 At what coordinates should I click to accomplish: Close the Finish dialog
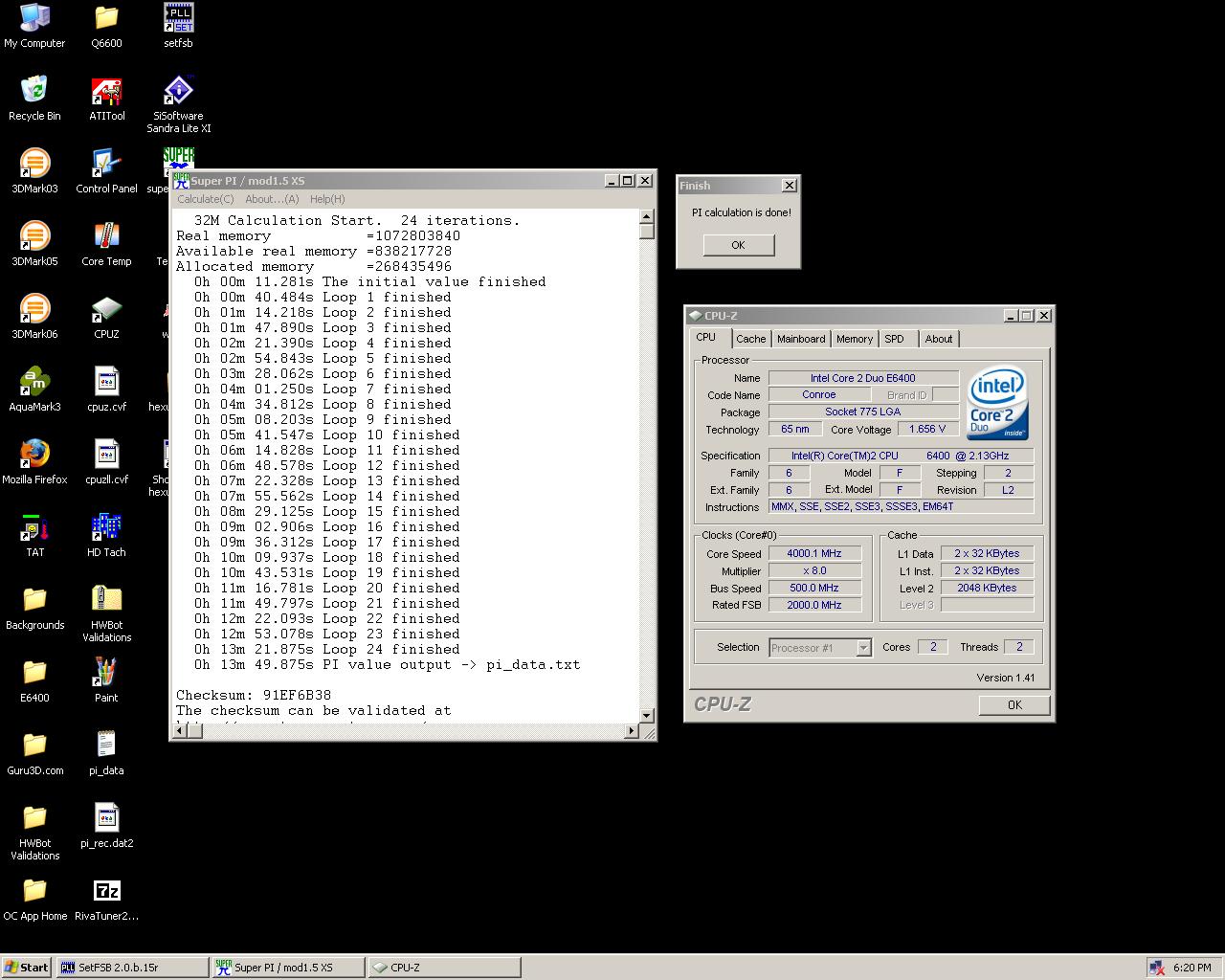tap(789, 186)
